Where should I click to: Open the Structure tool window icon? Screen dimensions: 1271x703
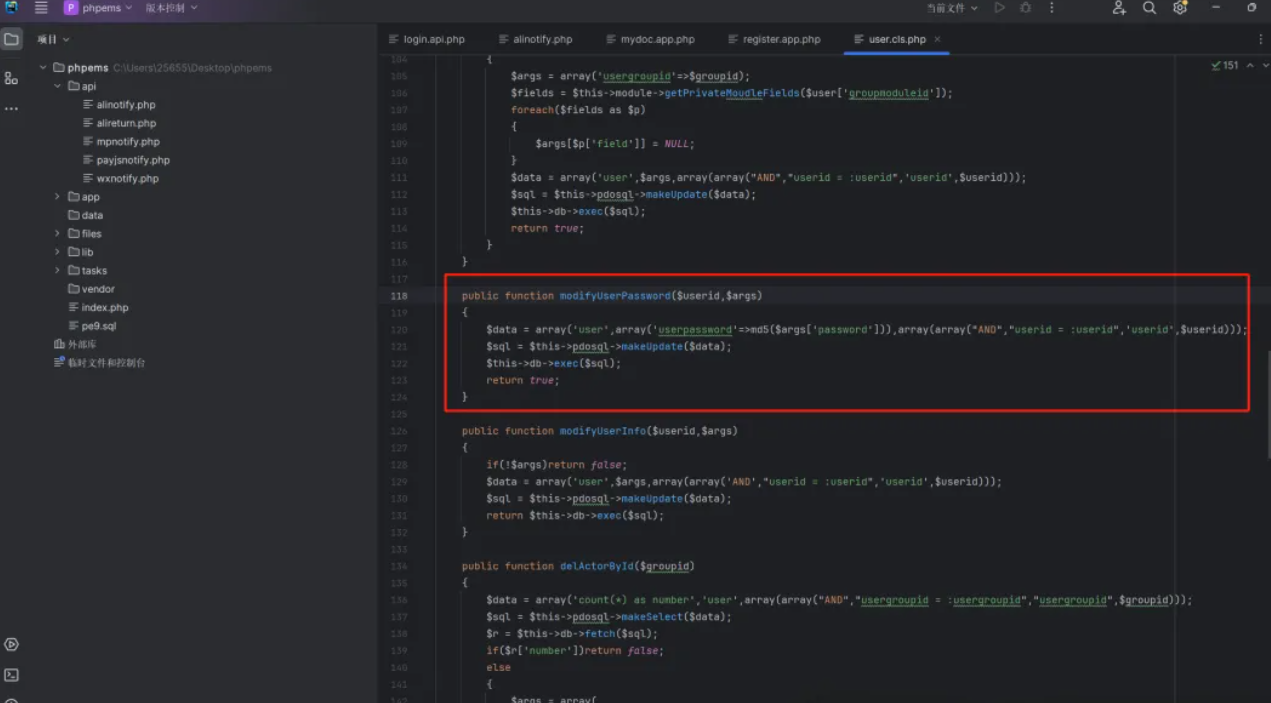point(11,78)
